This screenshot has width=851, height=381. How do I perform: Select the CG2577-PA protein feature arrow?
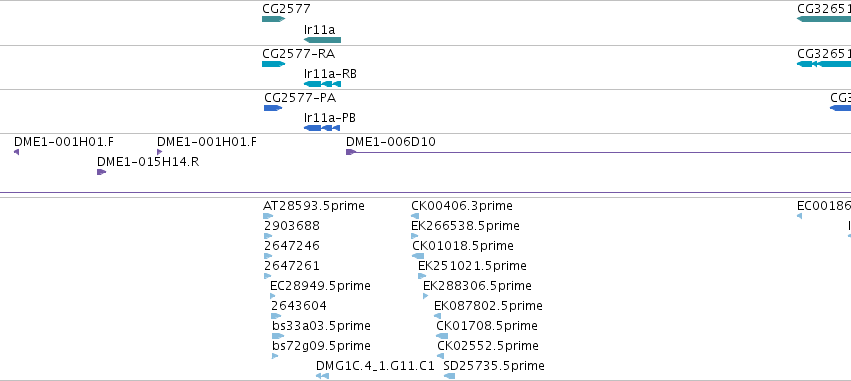pos(273,108)
